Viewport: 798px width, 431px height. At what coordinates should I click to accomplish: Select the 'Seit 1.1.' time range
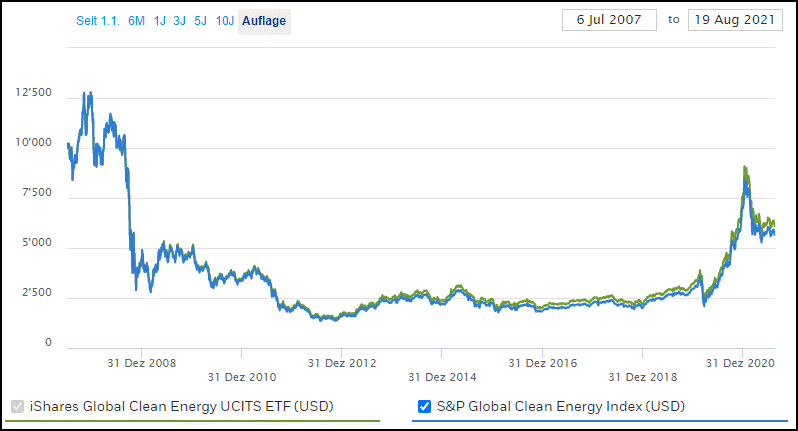[98, 21]
